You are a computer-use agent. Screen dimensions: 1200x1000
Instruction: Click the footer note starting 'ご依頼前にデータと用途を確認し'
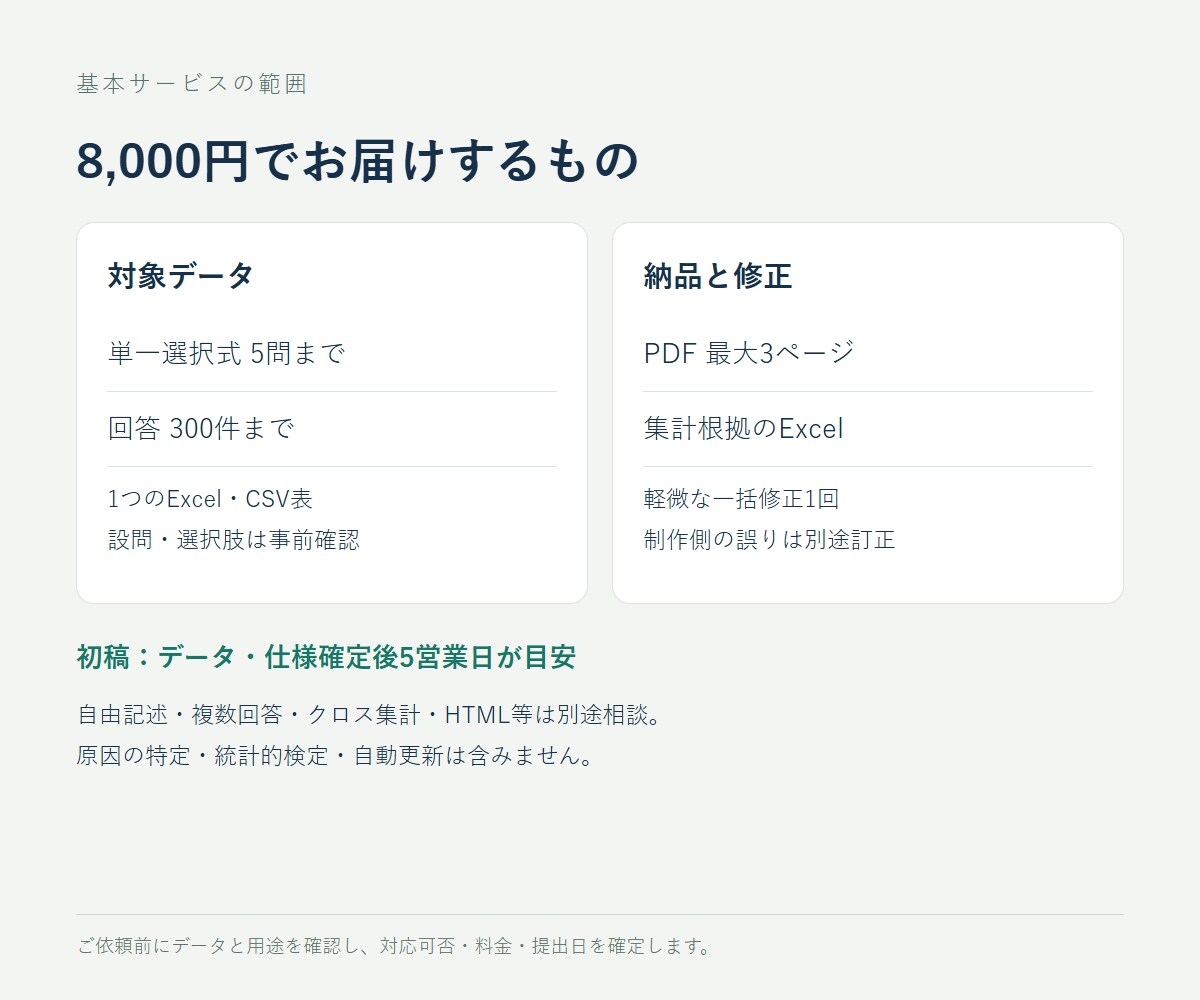[x=395, y=946]
